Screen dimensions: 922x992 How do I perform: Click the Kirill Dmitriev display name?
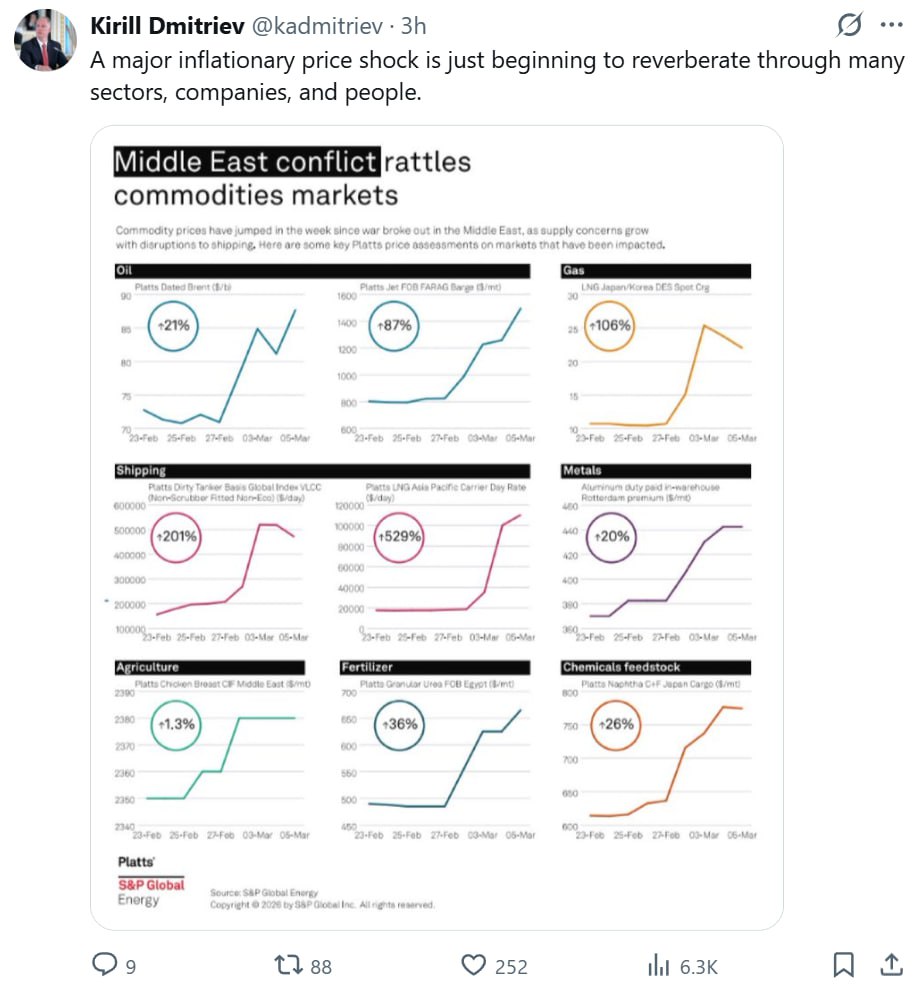(160, 25)
